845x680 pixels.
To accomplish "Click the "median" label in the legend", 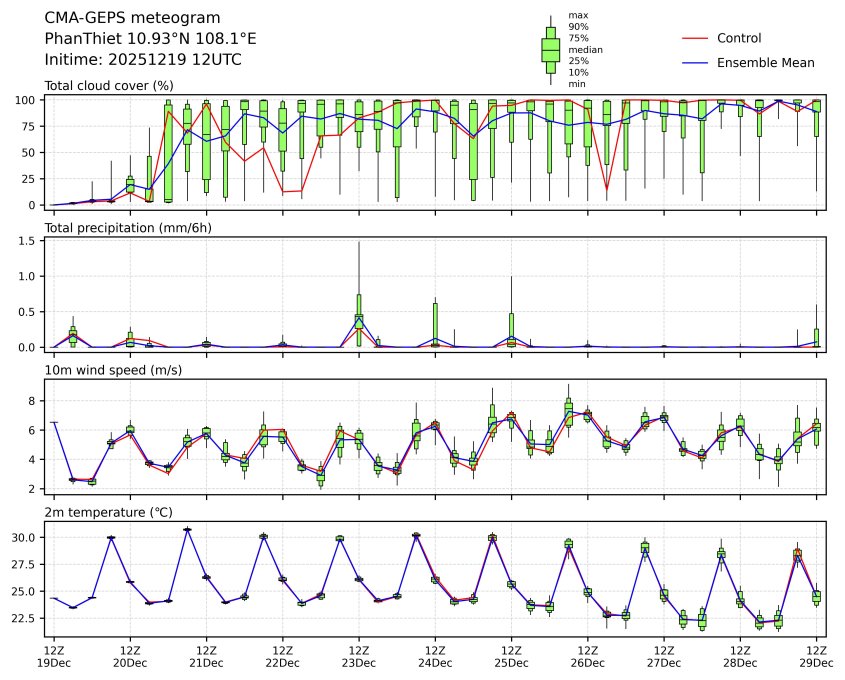I will click(x=585, y=49).
